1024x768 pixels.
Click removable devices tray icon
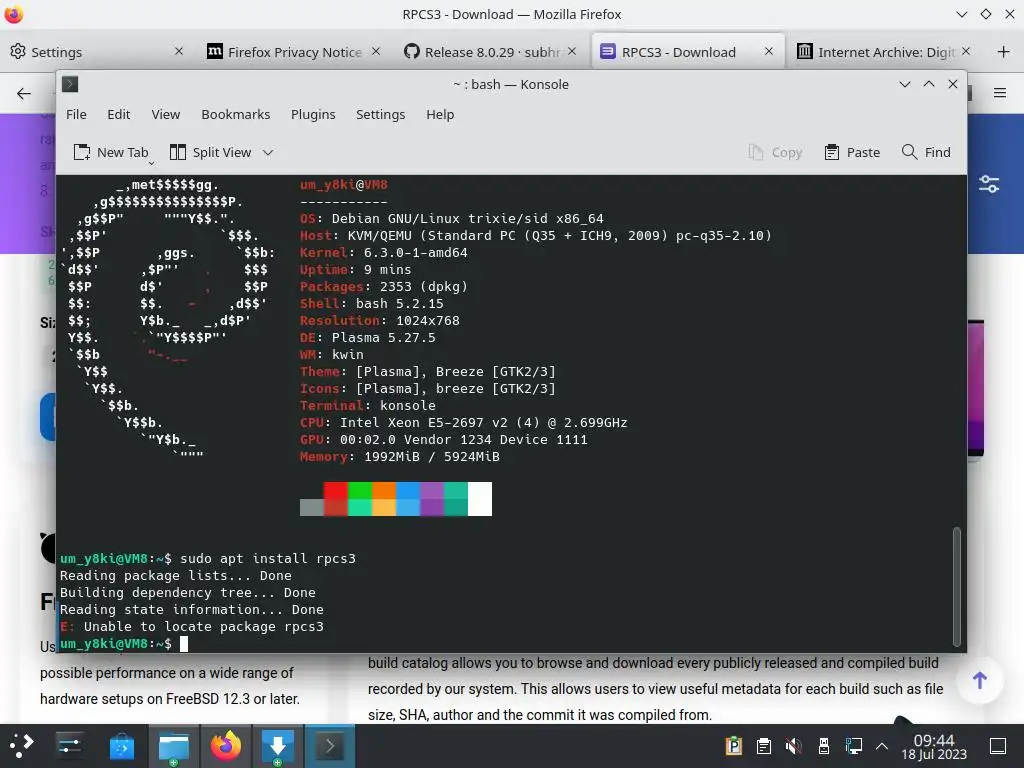(x=824, y=746)
